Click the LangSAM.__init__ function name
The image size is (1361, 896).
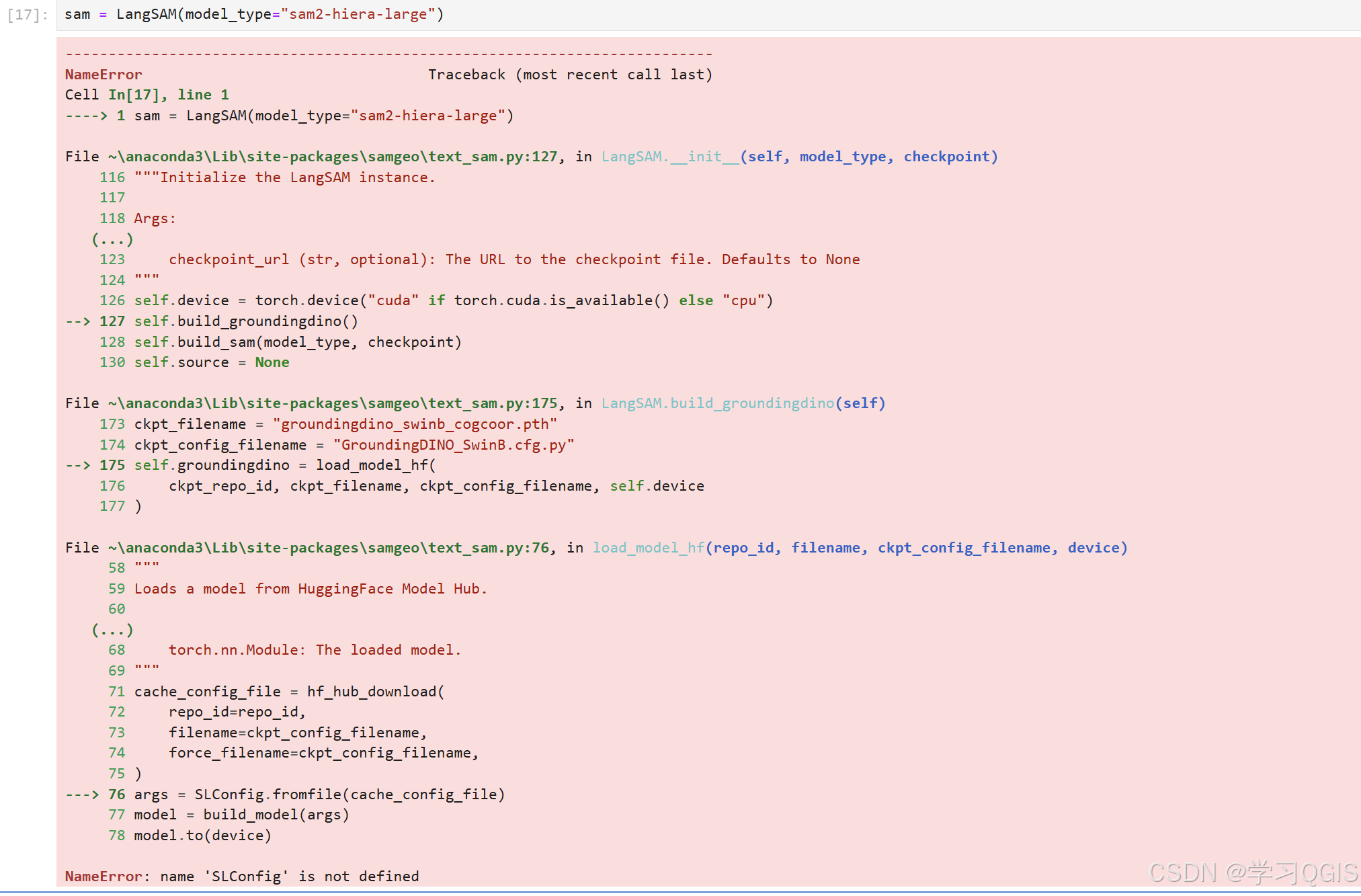[669, 157]
